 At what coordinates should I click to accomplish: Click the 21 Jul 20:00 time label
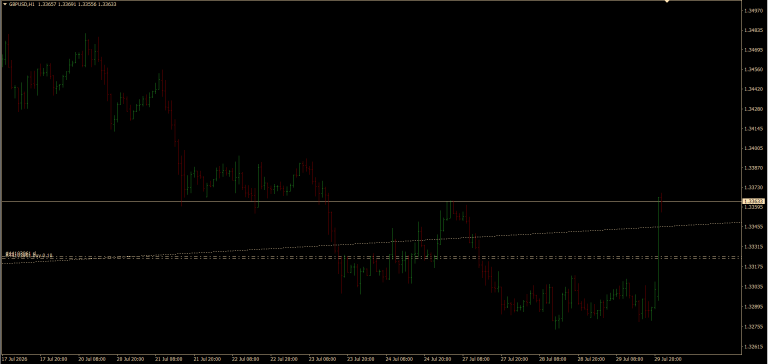point(207,359)
